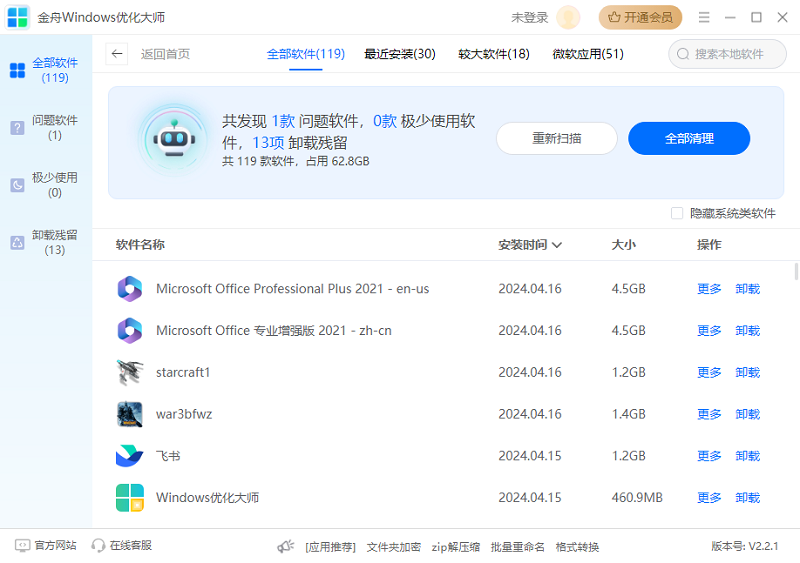The image size is (800, 563).
Task: Select starcraft1 name text
Action: pos(183,372)
